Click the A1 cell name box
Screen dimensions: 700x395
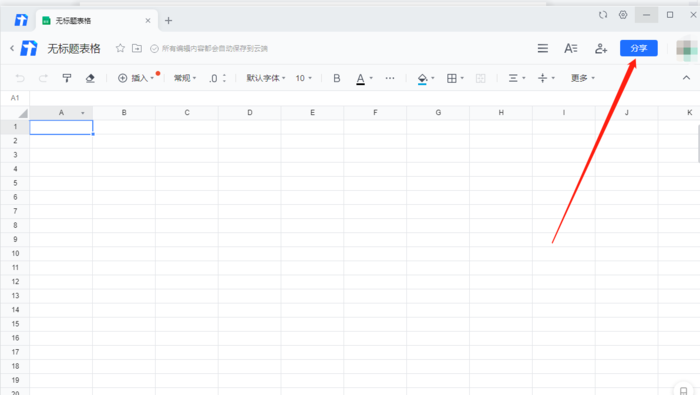click(15, 98)
